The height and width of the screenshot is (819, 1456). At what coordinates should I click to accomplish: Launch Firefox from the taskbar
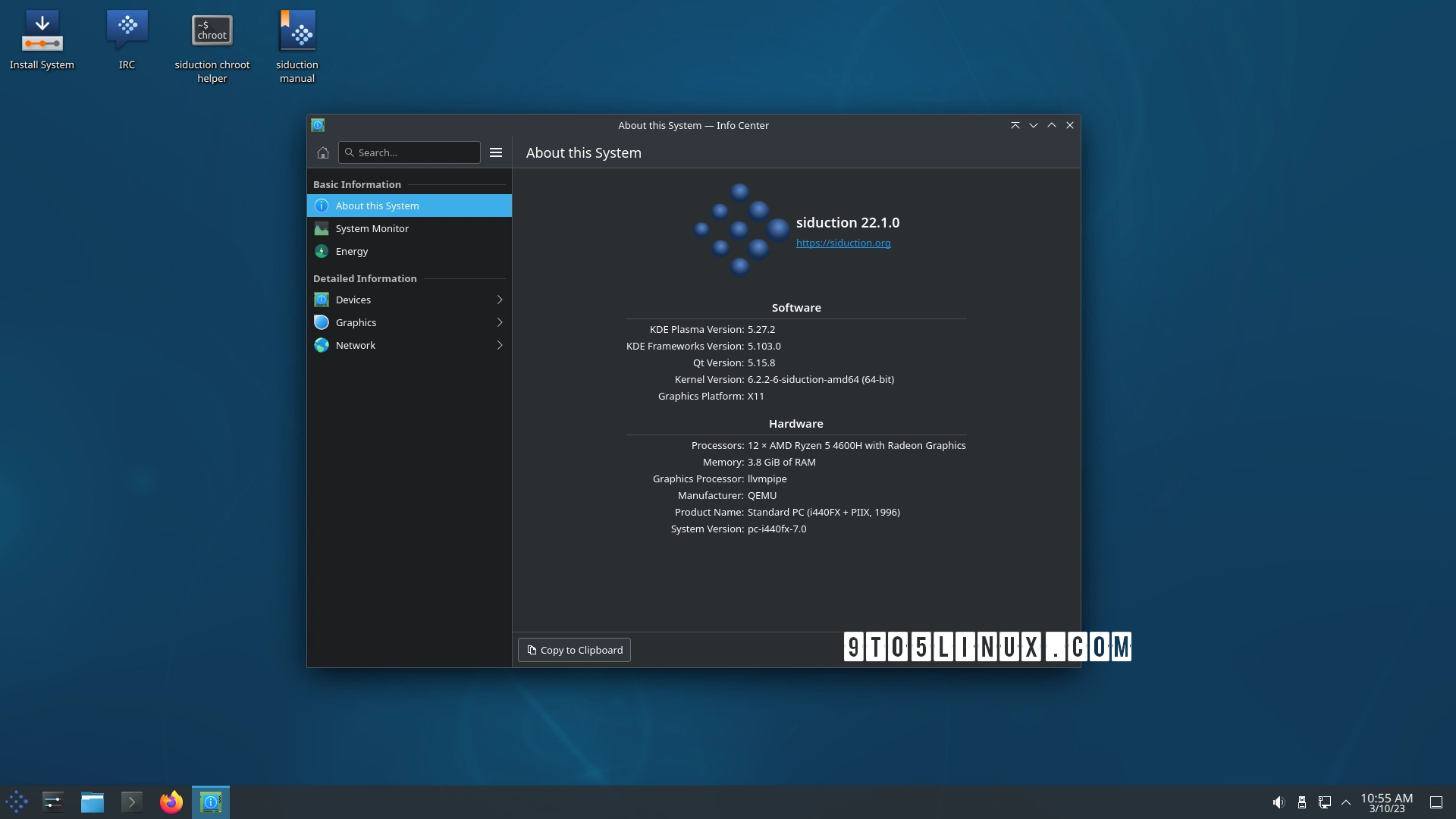pyautogui.click(x=171, y=802)
